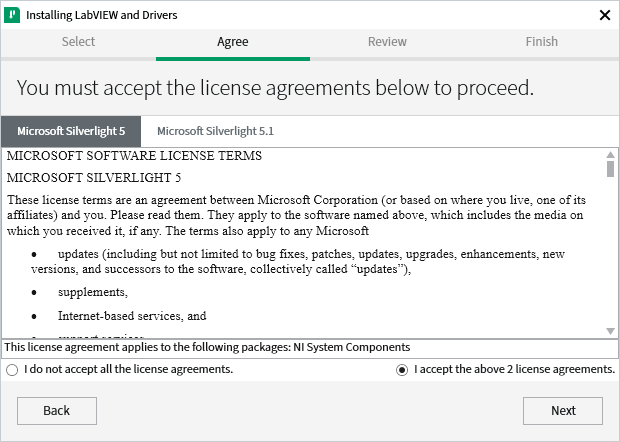
Task: Open the Review step tab
Action: (387, 42)
